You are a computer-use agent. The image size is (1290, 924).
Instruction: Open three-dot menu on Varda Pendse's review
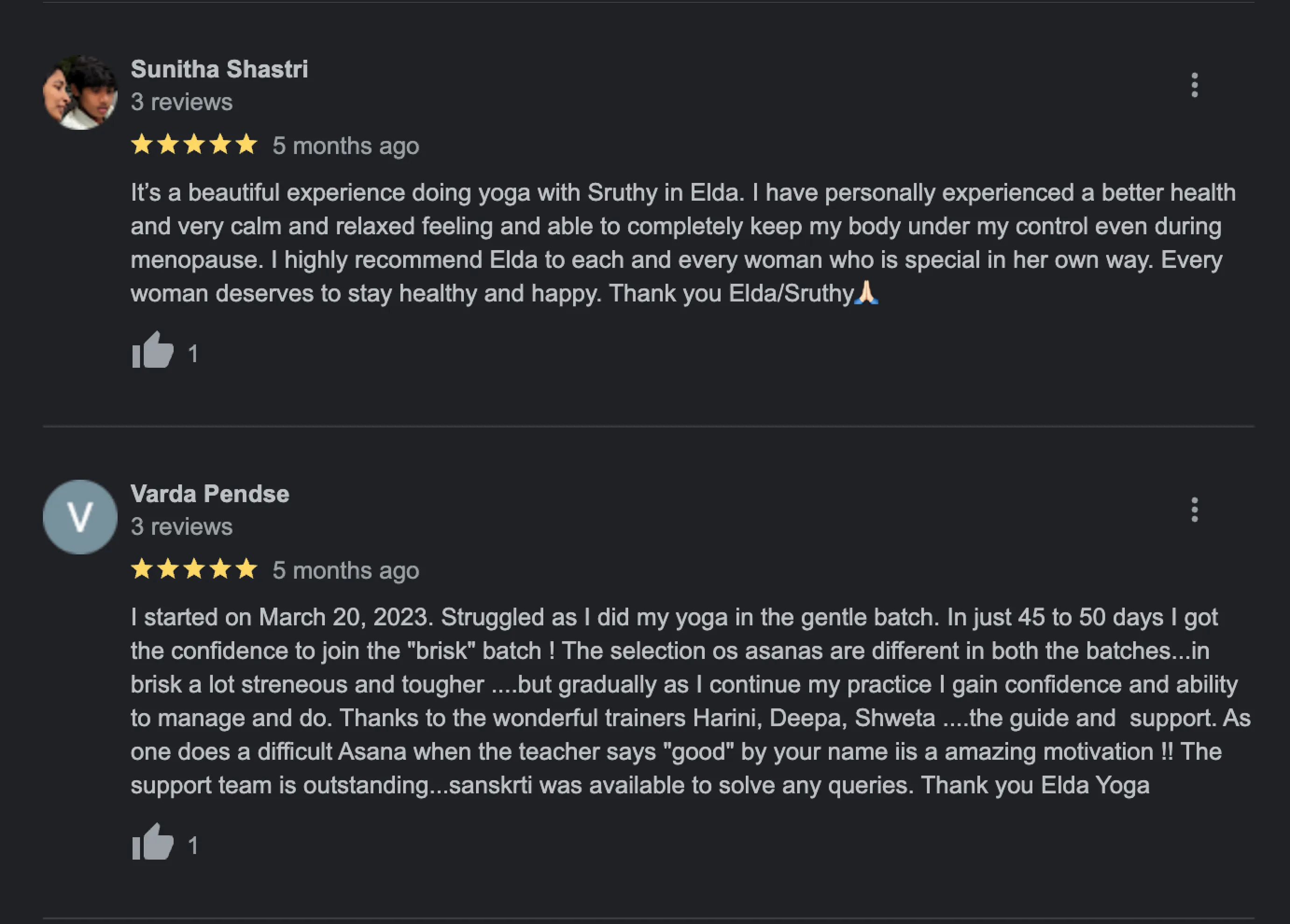[x=1194, y=510]
